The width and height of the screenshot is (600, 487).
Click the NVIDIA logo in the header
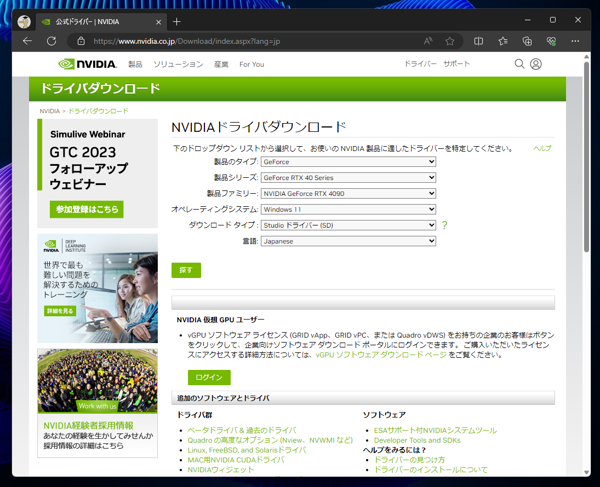click(x=87, y=64)
